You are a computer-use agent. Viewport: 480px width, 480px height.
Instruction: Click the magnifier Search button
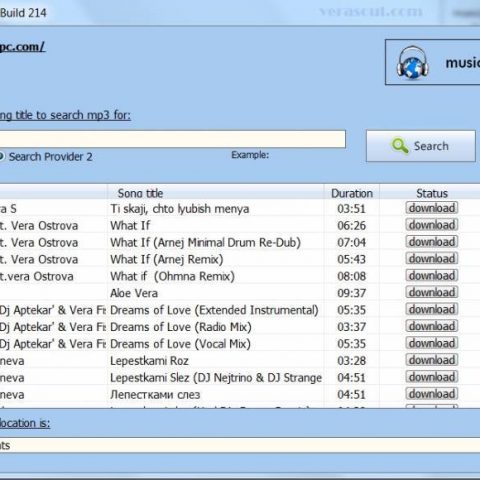[421, 146]
